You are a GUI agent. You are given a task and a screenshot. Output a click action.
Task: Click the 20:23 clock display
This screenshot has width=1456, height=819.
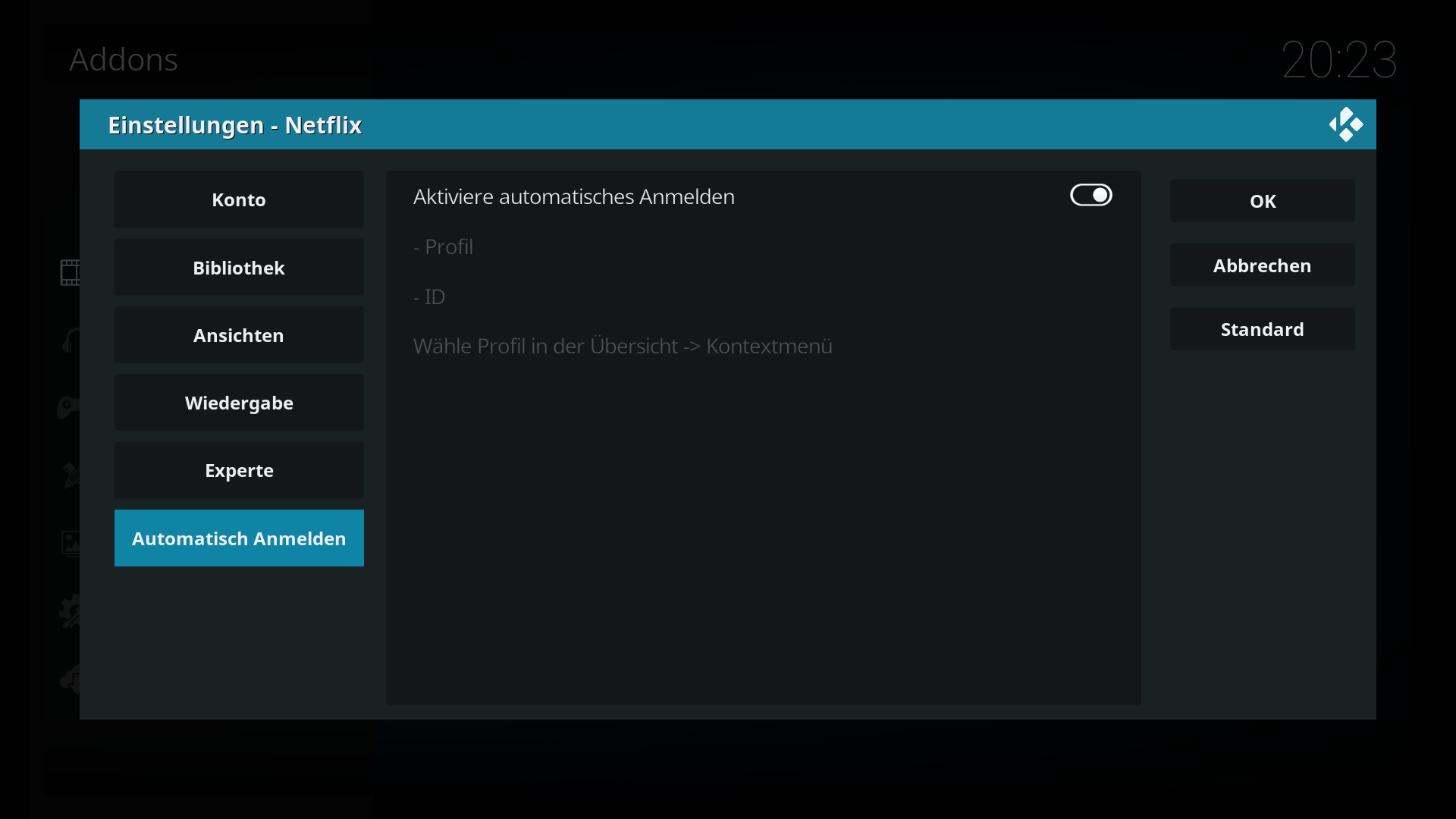(1338, 59)
